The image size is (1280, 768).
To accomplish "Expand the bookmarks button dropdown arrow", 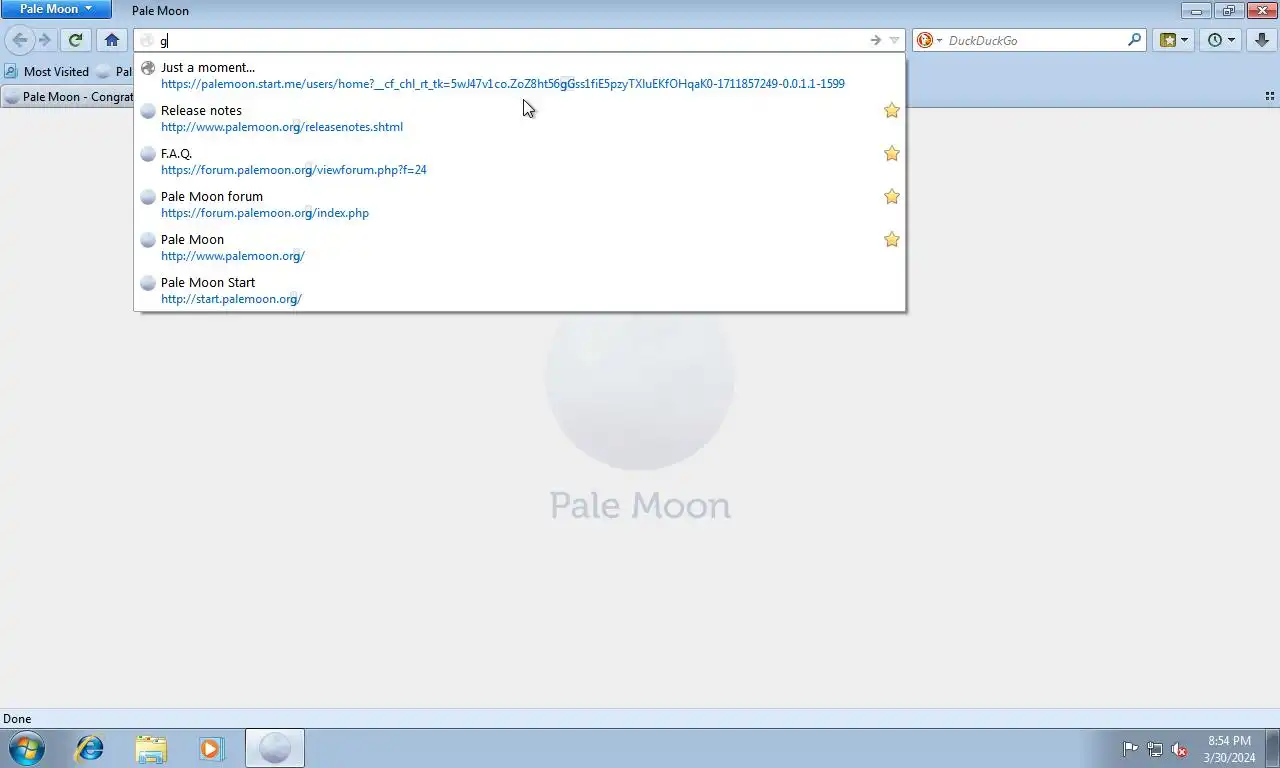I will (1185, 40).
